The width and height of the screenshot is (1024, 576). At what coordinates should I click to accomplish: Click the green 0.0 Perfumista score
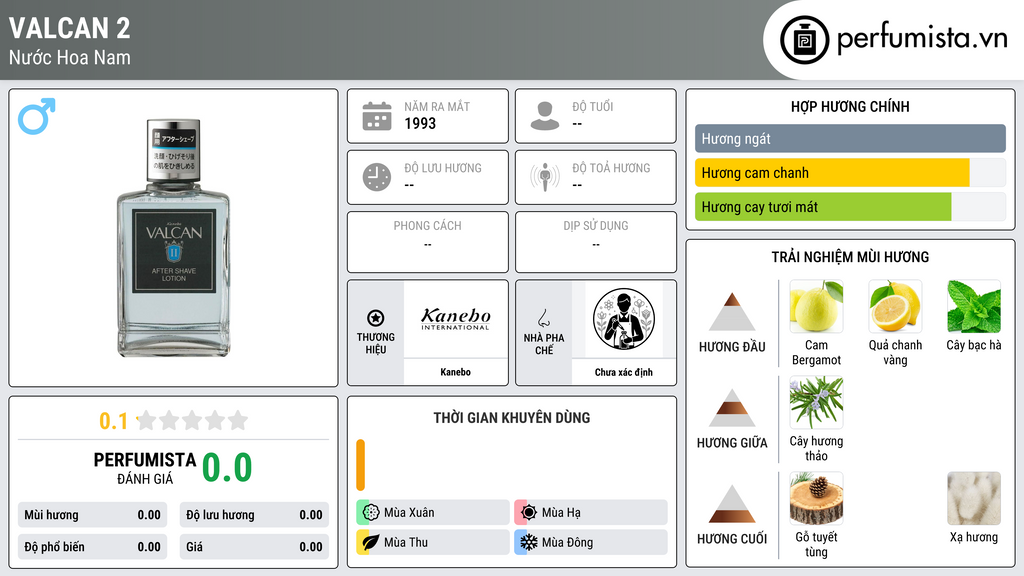pyautogui.click(x=227, y=468)
